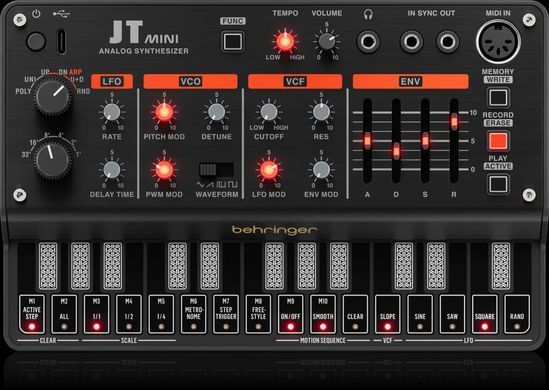Image resolution: width=549 pixels, height=390 pixels.
Task: Select the LFO RAND key
Action: click(x=517, y=314)
